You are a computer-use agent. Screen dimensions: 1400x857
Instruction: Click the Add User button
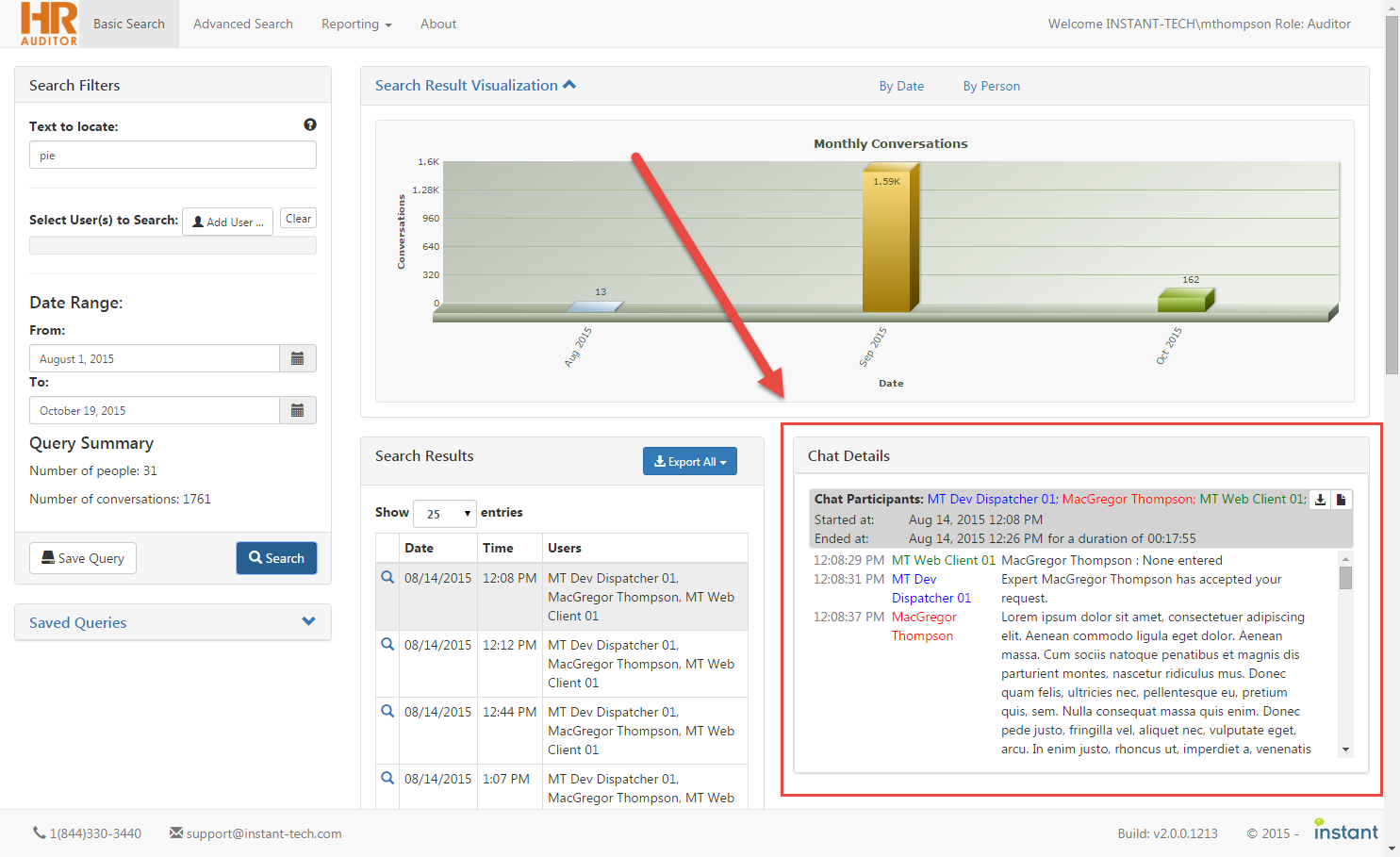(228, 222)
